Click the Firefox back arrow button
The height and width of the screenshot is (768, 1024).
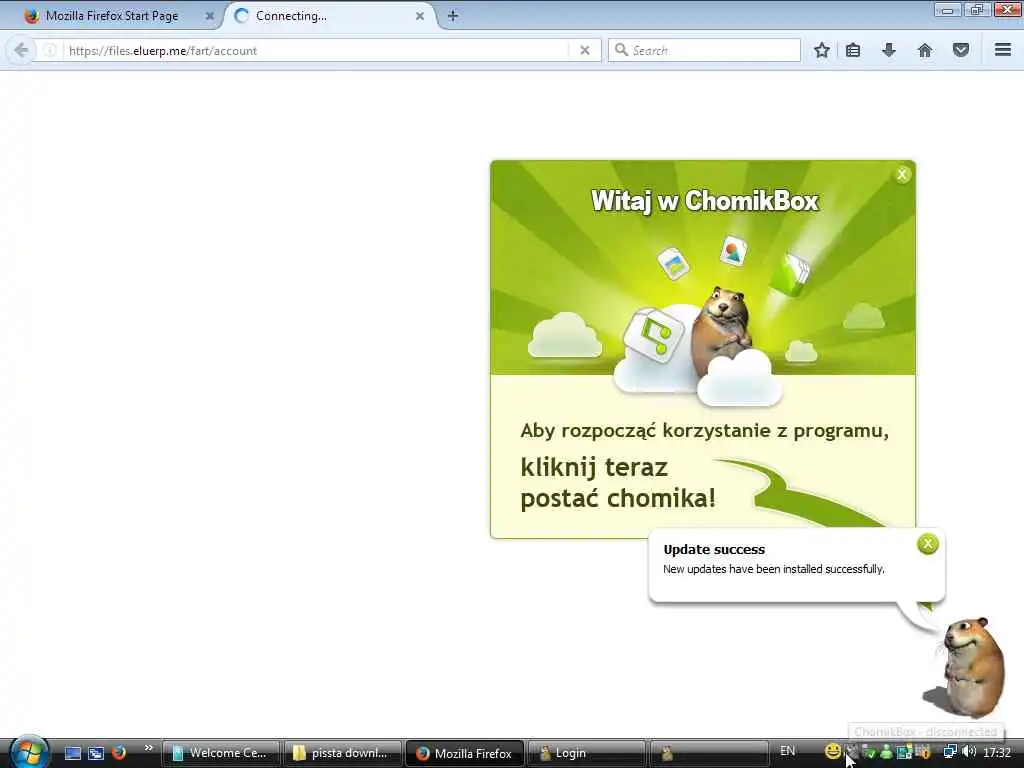click(x=21, y=50)
